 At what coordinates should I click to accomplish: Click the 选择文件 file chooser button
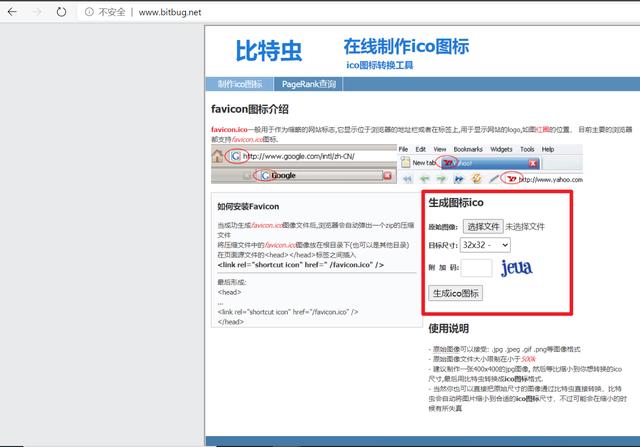pyautogui.click(x=483, y=227)
